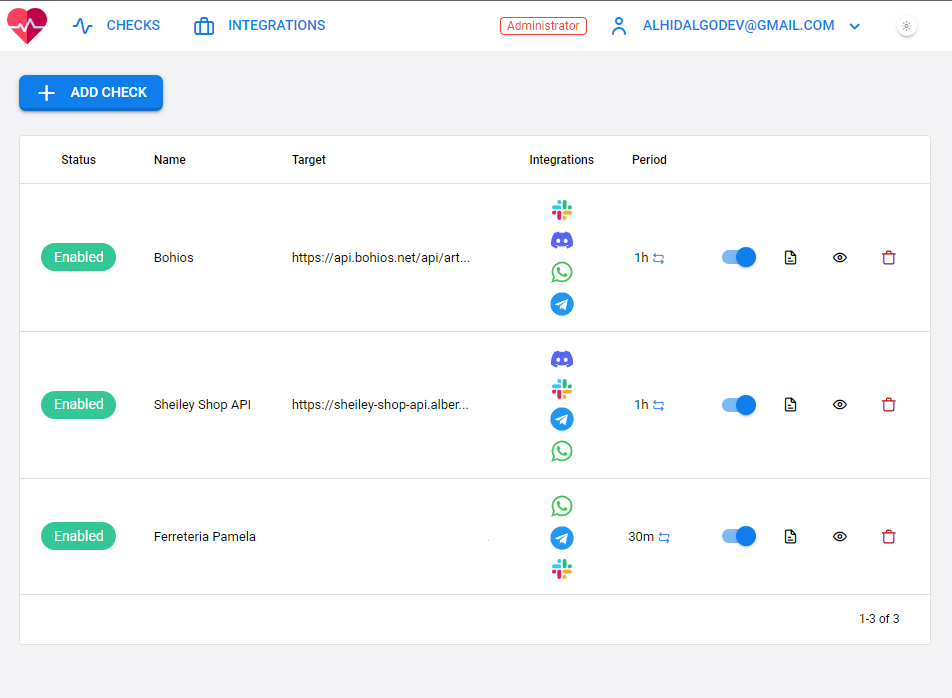The height and width of the screenshot is (698, 952).
Task: Click the WhatsApp icon in Sheiley Shop API row
Action: tap(562, 451)
